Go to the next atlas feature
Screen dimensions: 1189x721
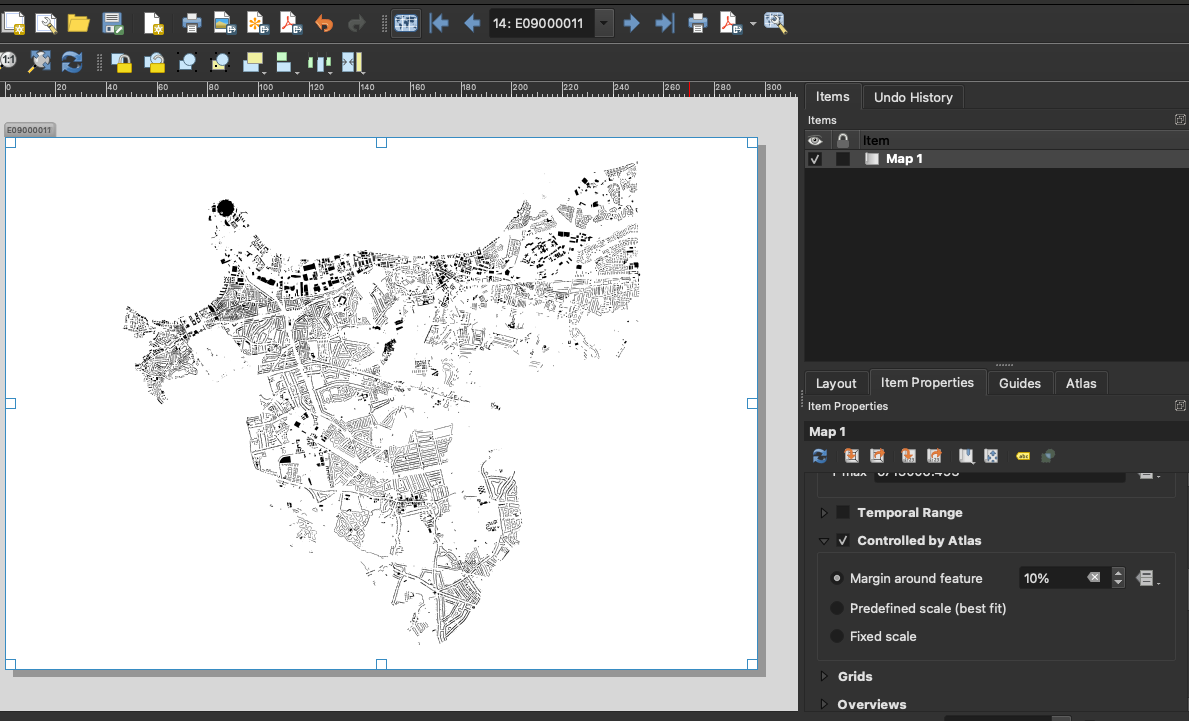pos(631,22)
